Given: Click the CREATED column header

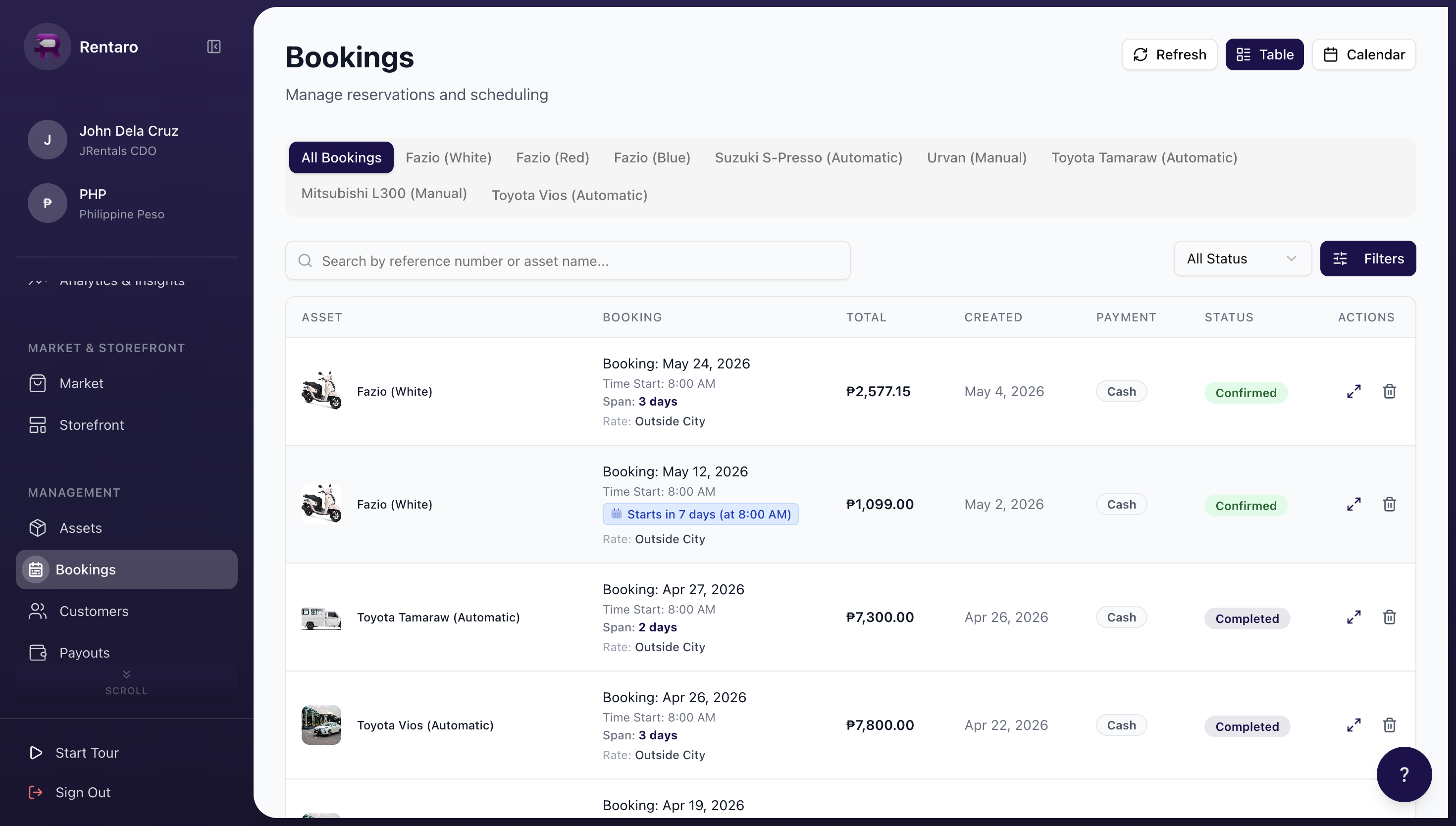Looking at the screenshot, I should click(993, 317).
